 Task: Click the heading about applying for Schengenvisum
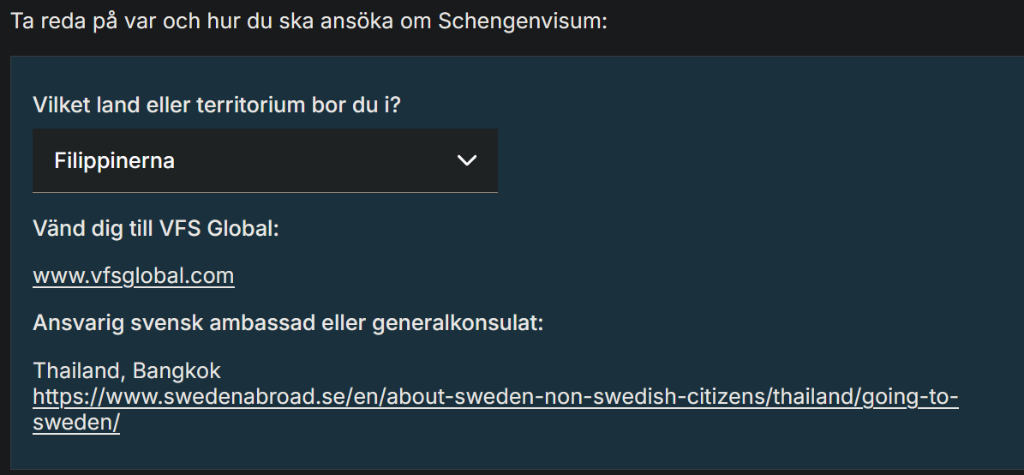(308, 22)
